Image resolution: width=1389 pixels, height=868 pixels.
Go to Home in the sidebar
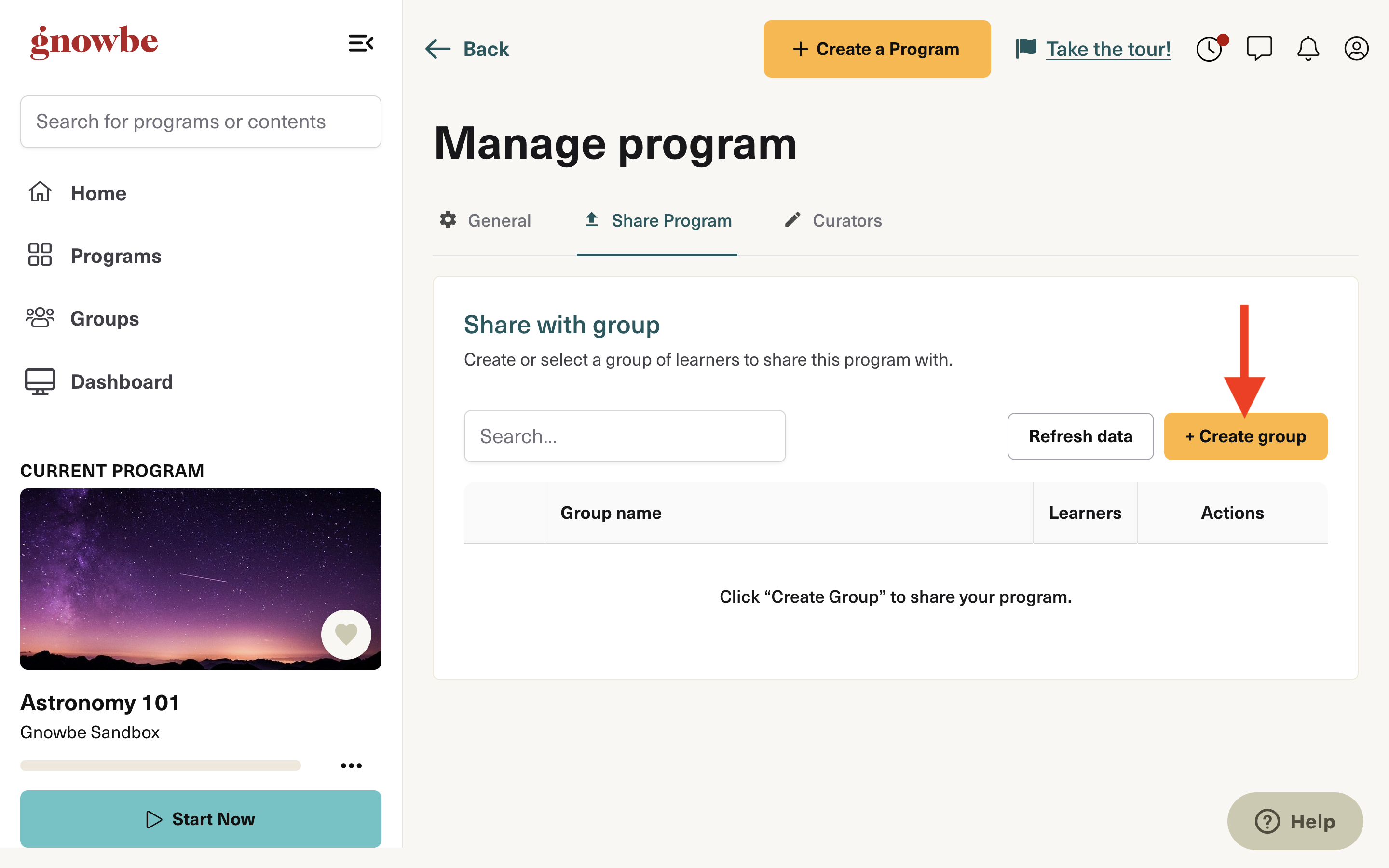[x=78, y=193]
